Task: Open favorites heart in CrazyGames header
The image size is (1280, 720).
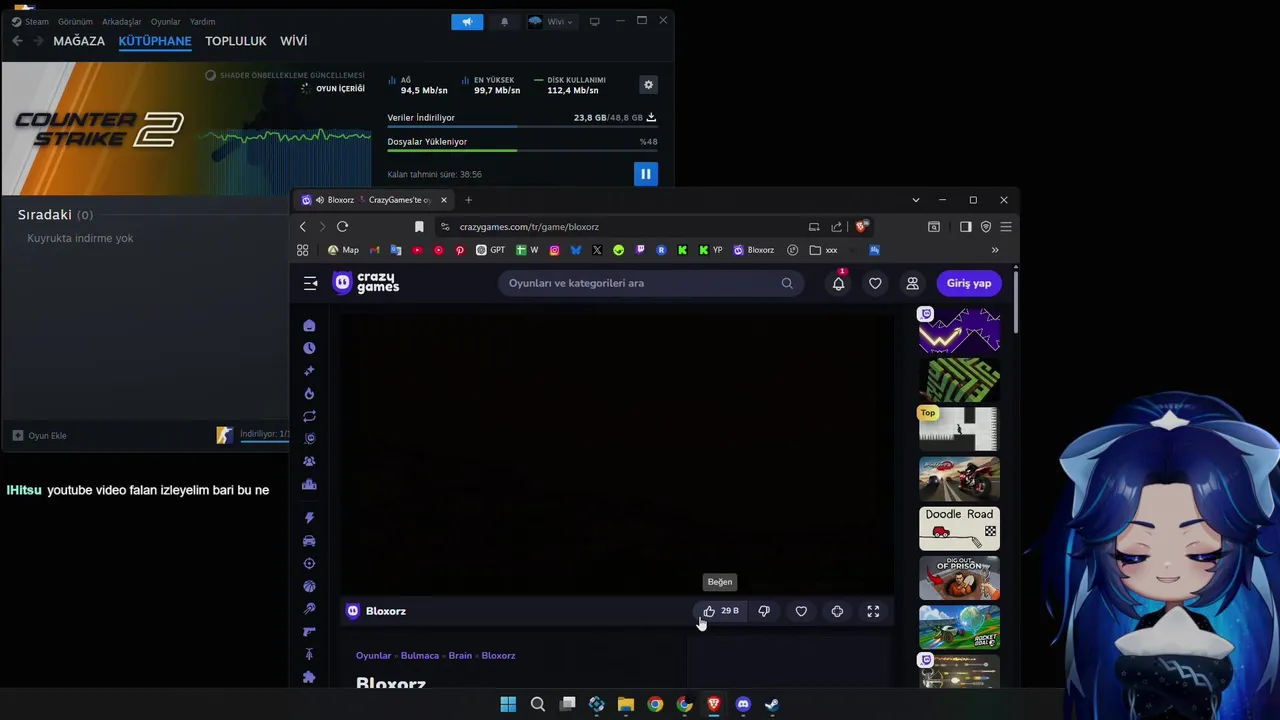Action: pos(875,284)
